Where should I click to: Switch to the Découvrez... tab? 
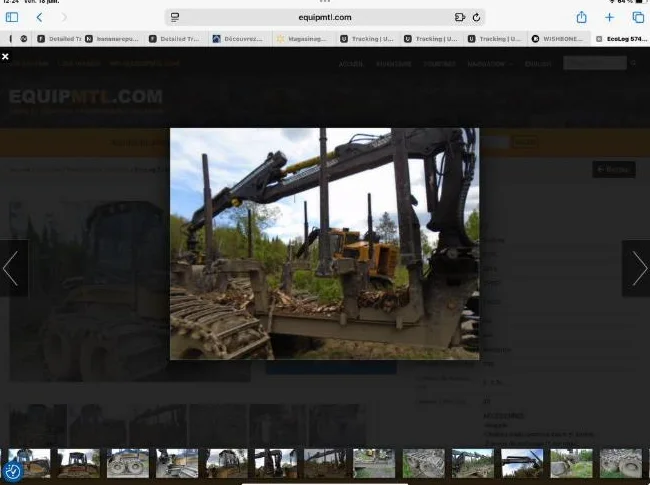click(x=238, y=39)
